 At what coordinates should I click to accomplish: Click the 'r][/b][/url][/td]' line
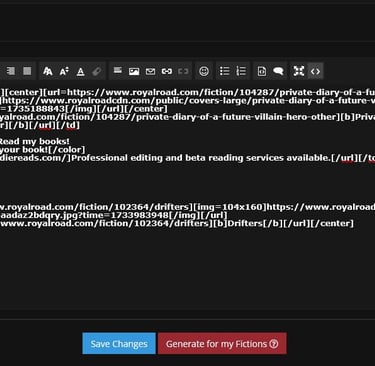[40, 125]
